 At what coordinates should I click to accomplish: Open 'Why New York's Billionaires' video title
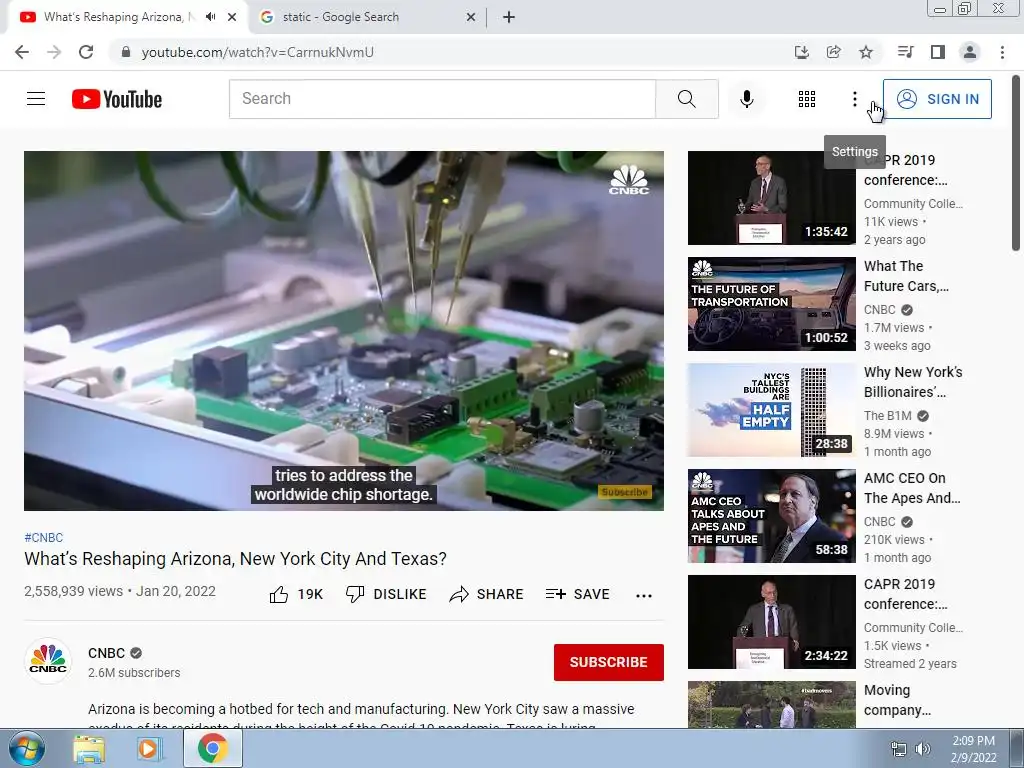tap(913, 382)
